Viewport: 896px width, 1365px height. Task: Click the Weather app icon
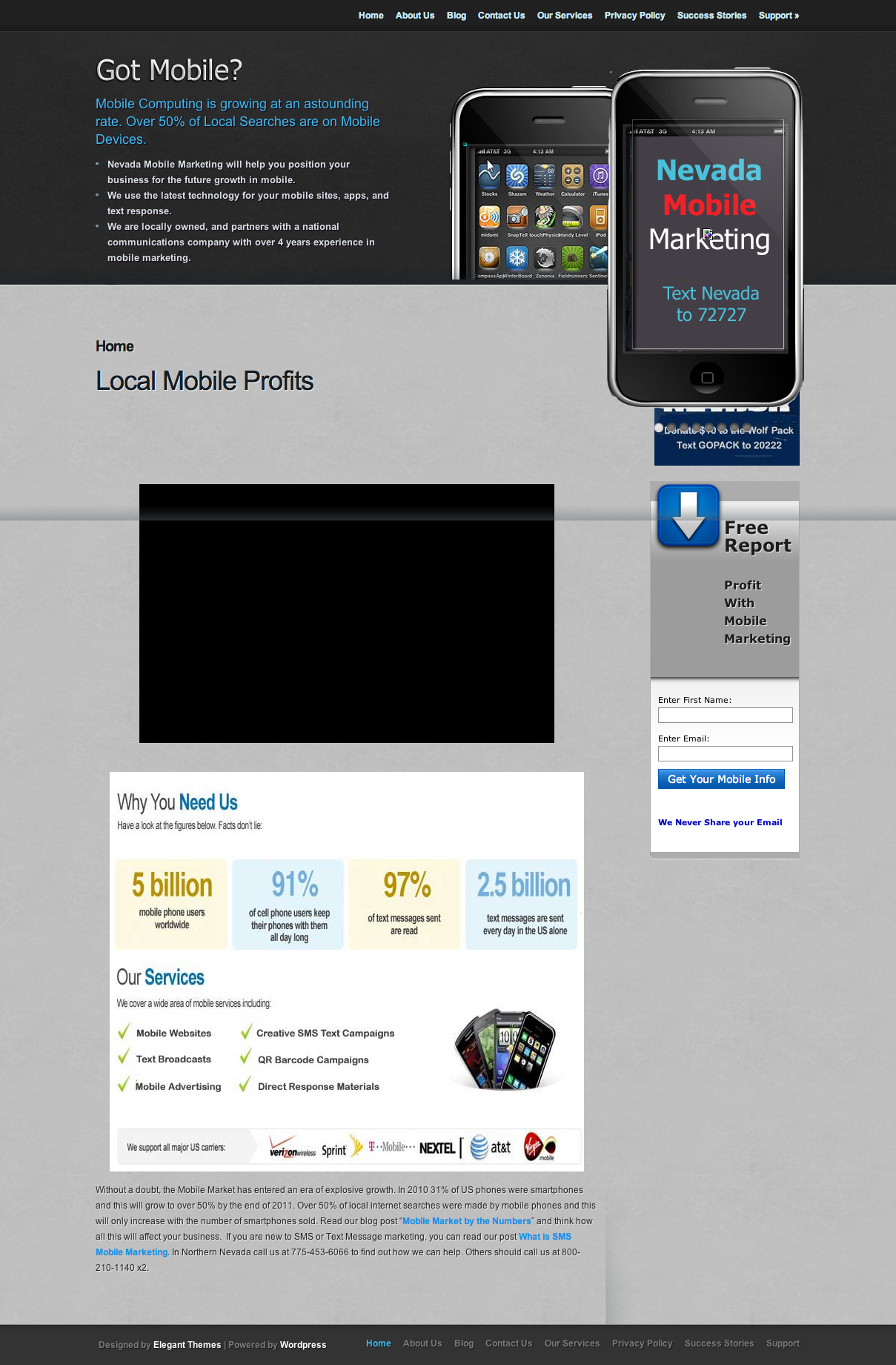[x=545, y=176]
